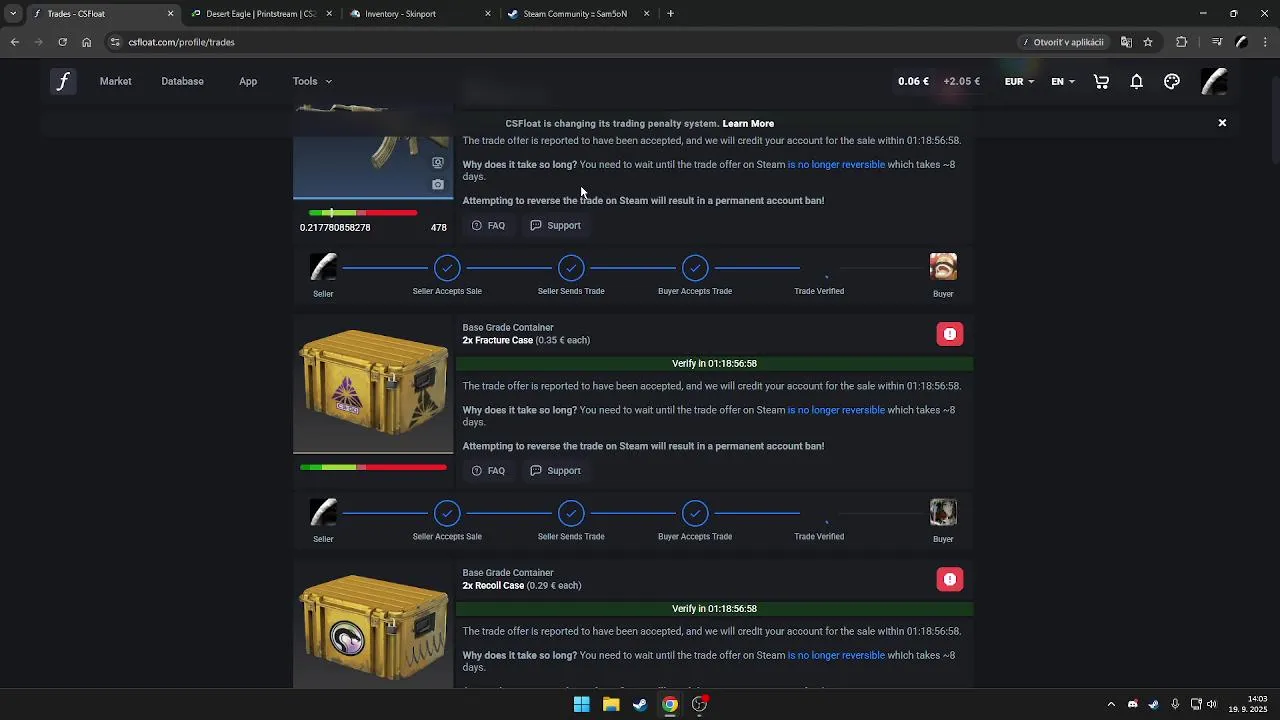
Task: Open the EUR currency dropdown
Action: coord(1019,82)
